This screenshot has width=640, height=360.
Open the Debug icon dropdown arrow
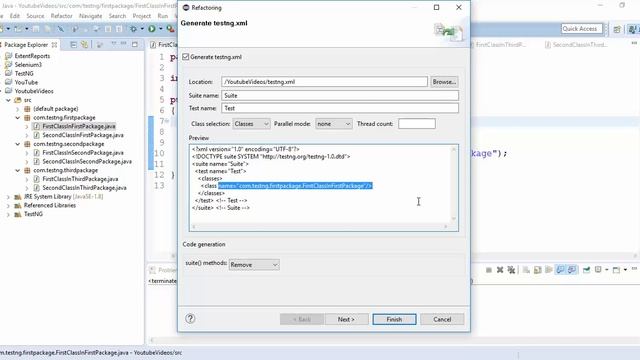point(142,29)
